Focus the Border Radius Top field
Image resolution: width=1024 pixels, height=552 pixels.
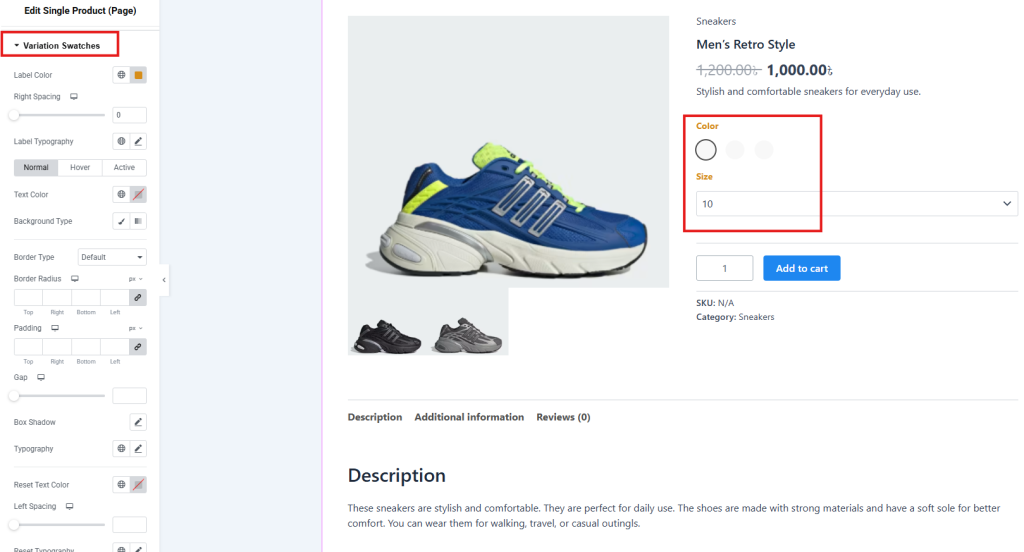[29, 298]
